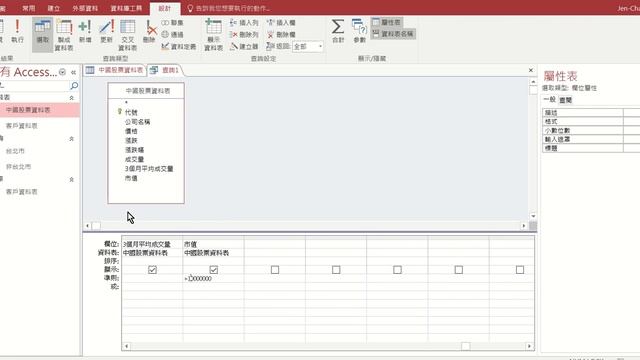Select the 製成資料表 make-table query icon
The image size is (640, 360).
tap(64, 35)
